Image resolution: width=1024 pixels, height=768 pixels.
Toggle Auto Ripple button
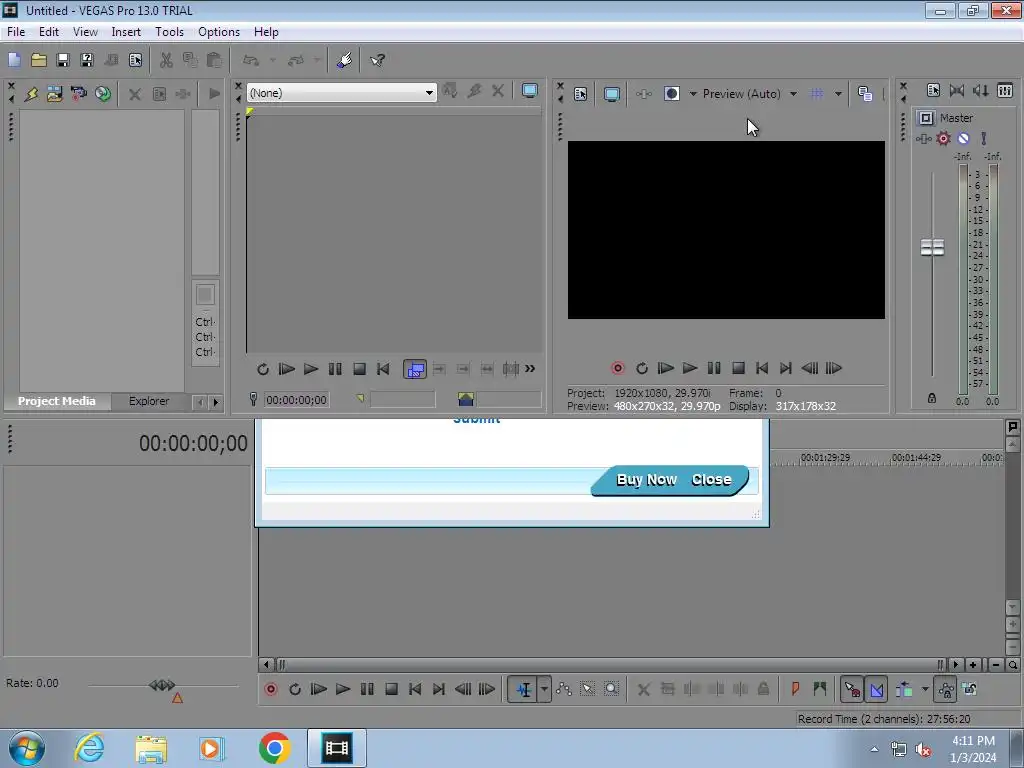coord(904,689)
